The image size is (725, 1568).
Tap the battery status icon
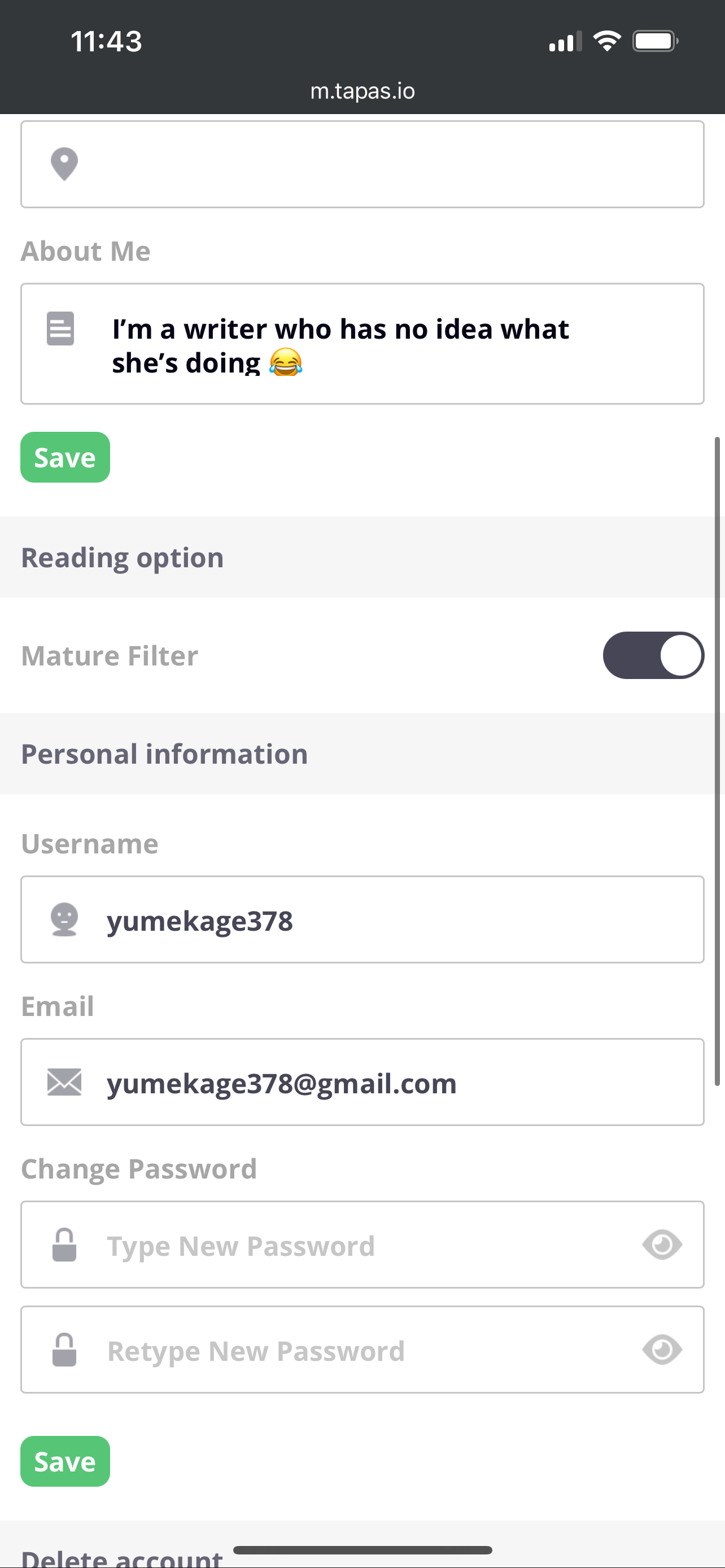click(655, 41)
